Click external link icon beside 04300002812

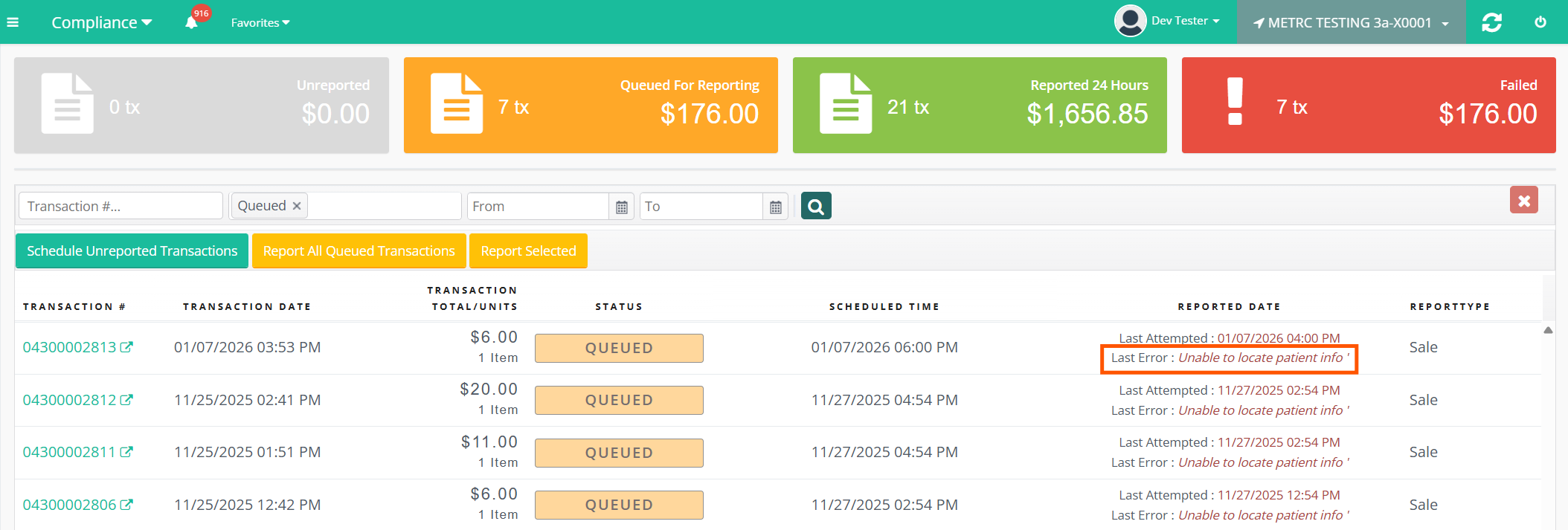click(x=126, y=399)
